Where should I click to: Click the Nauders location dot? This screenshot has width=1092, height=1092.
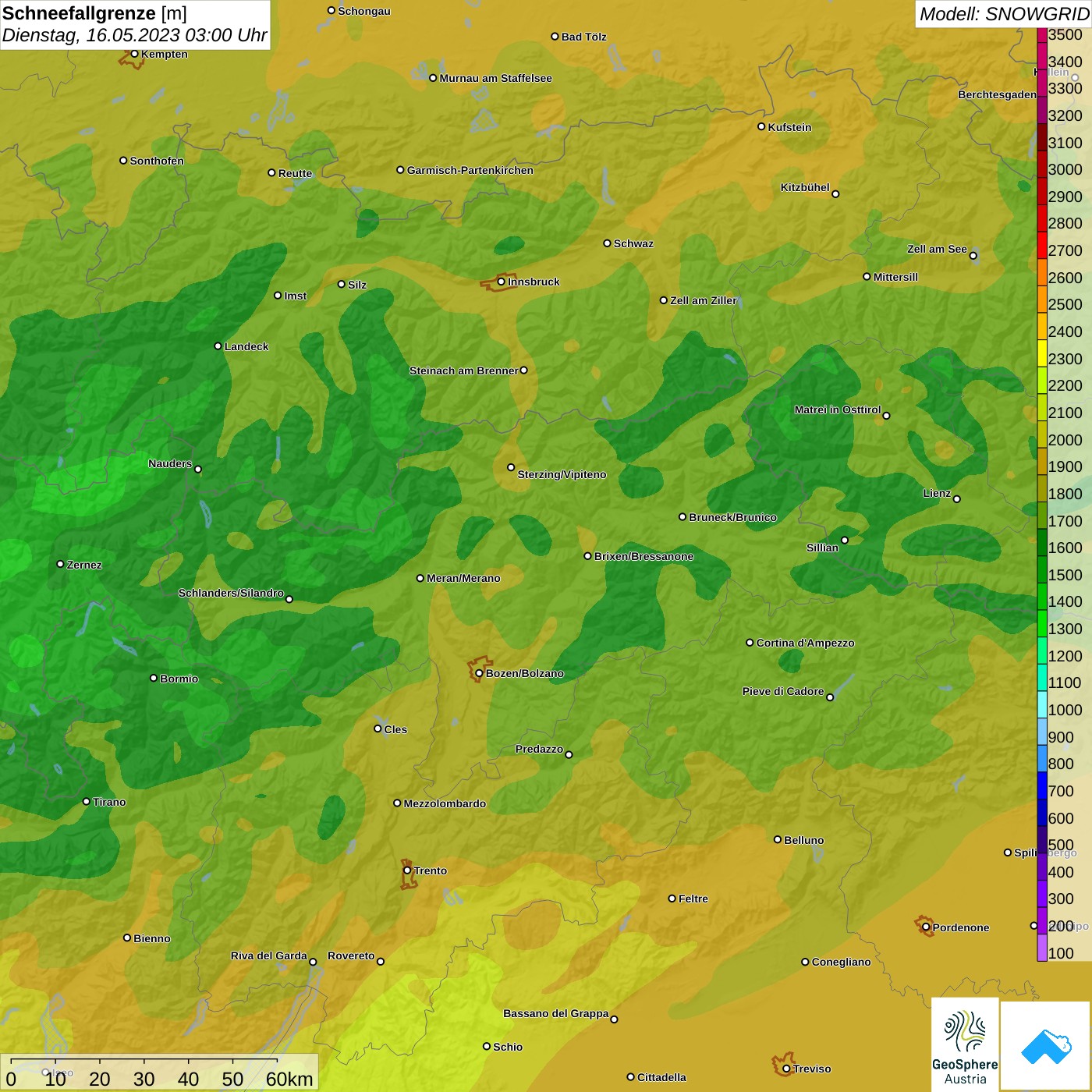coord(197,469)
